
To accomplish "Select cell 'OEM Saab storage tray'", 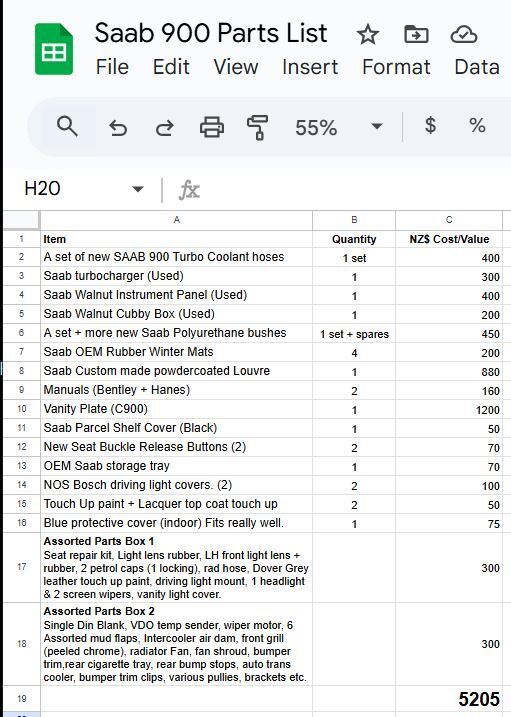I will 176,466.
